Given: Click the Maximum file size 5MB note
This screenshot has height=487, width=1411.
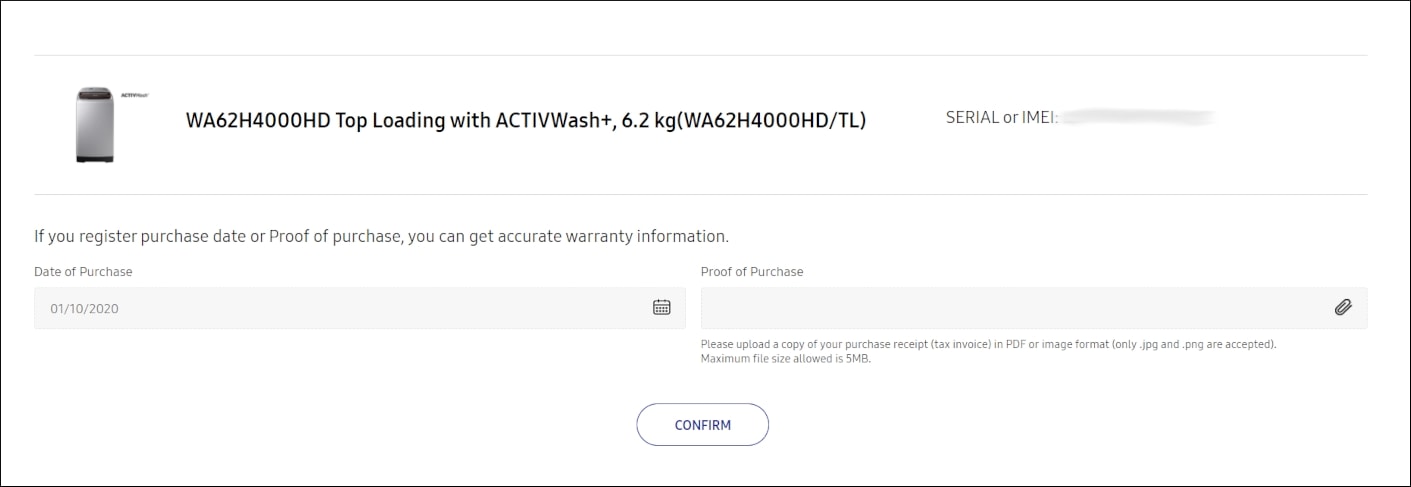Looking at the screenshot, I should pos(786,358).
